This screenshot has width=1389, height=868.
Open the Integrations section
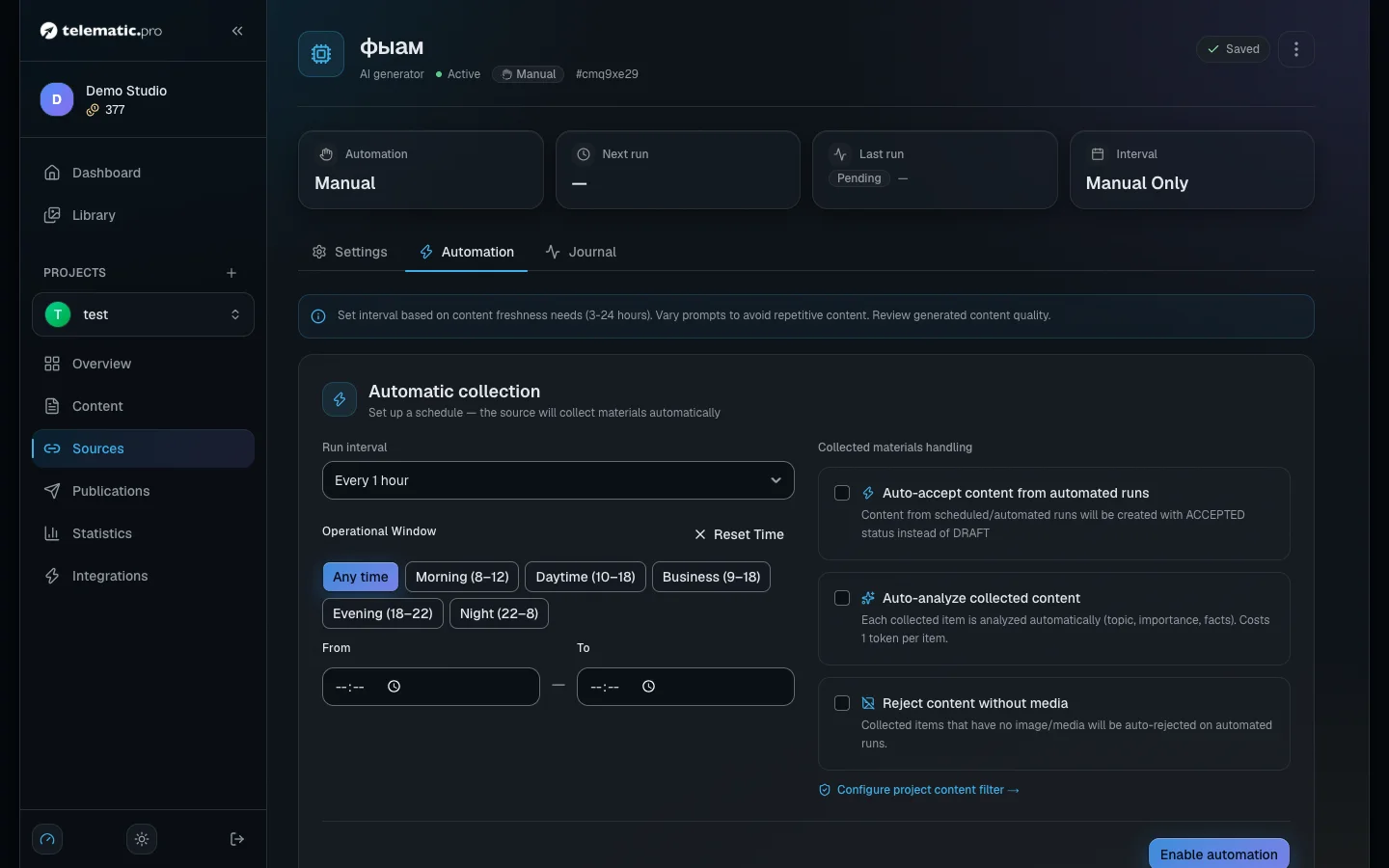click(143, 576)
